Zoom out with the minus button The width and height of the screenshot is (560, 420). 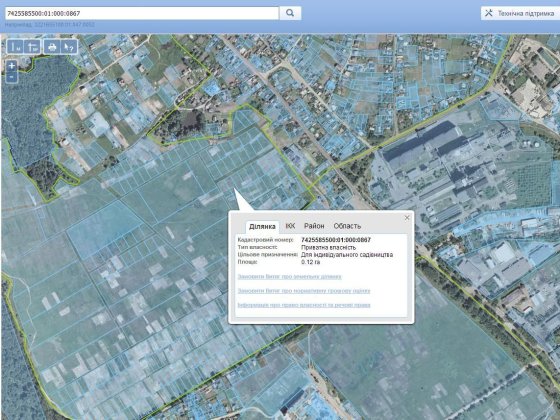[x=12, y=77]
